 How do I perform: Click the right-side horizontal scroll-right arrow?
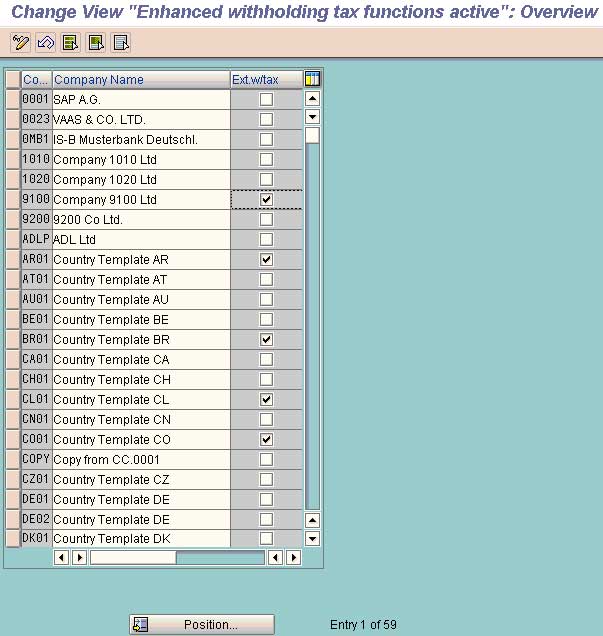pyautogui.click(x=294, y=558)
